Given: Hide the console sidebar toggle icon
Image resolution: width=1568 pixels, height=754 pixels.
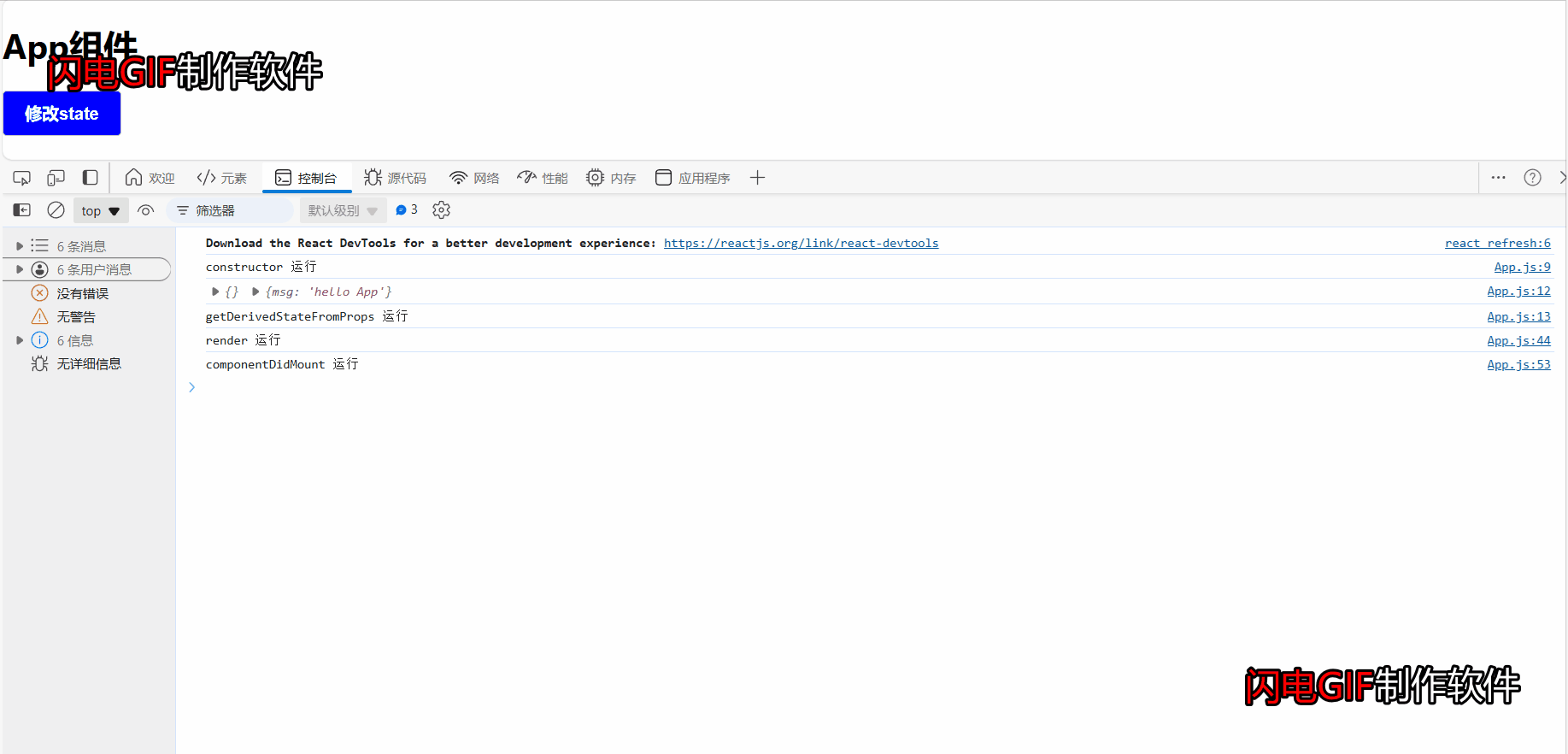Looking at the screenshot, I should (x=22, y=210).
